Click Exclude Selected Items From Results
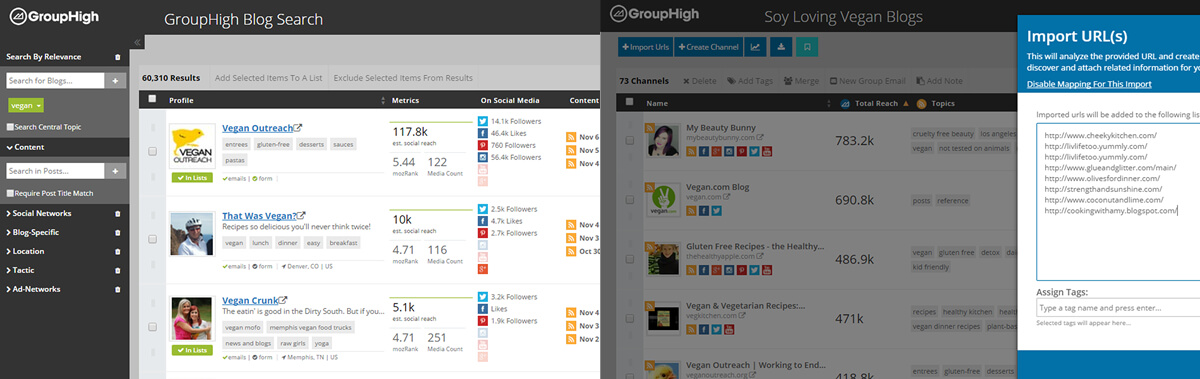This screenshot has width=1200, height=379. [403, 78]
